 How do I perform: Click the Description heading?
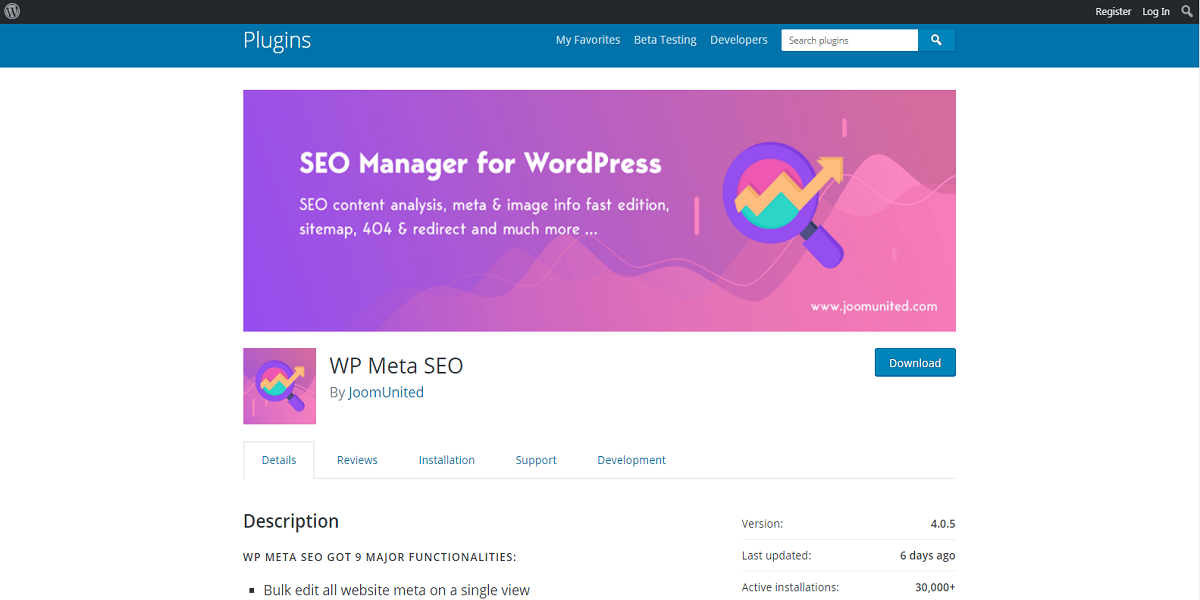point(291,521)
